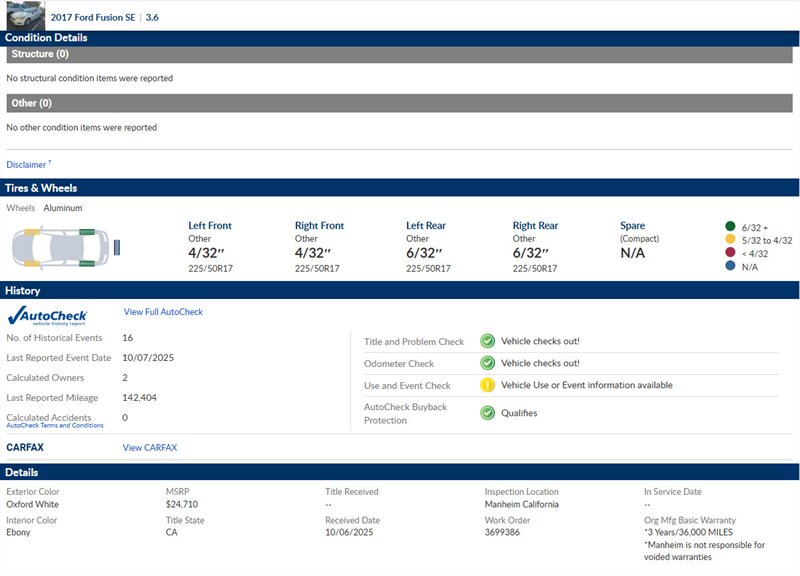Open the View Full AutoCheck link
The width and height of the screenshot is (800, 576).
point(163,312)
